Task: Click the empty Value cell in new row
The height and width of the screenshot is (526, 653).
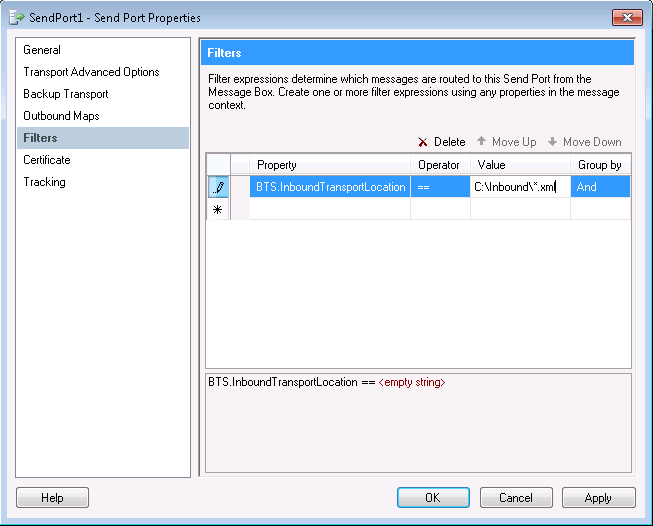Action: [520, 209]
